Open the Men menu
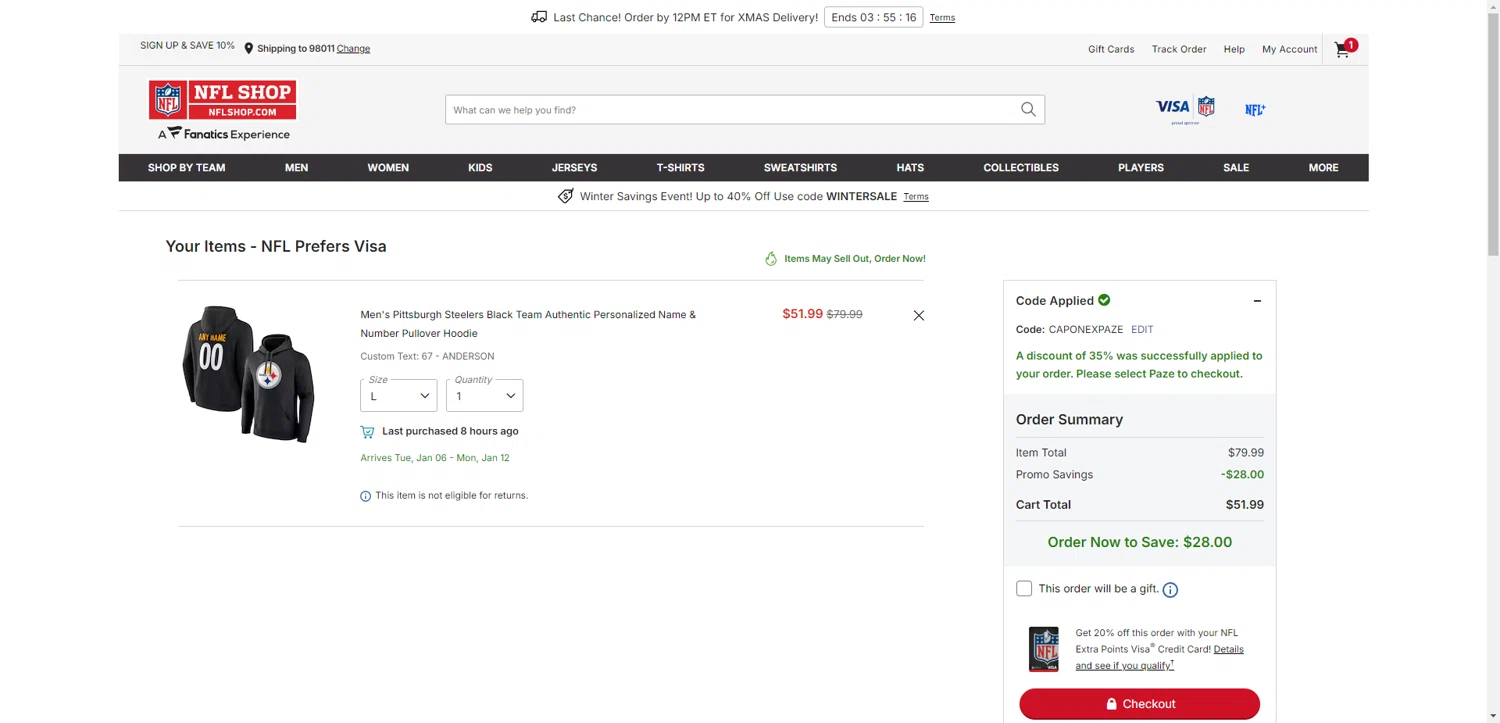The width and height of the screenshot is (1500, 723). 296,168
